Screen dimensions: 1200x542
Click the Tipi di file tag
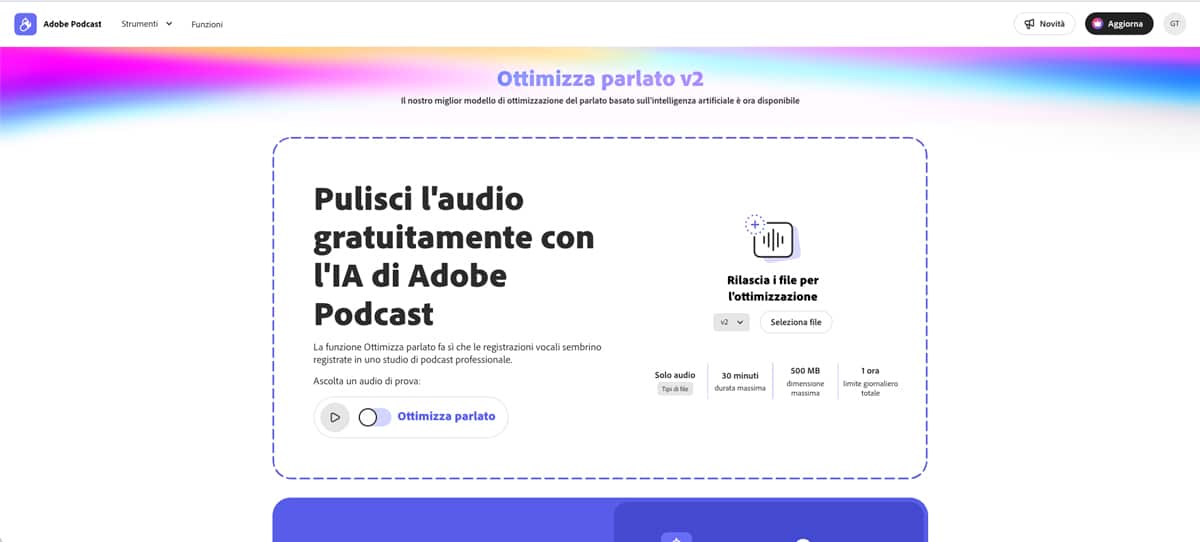[675, 389]
